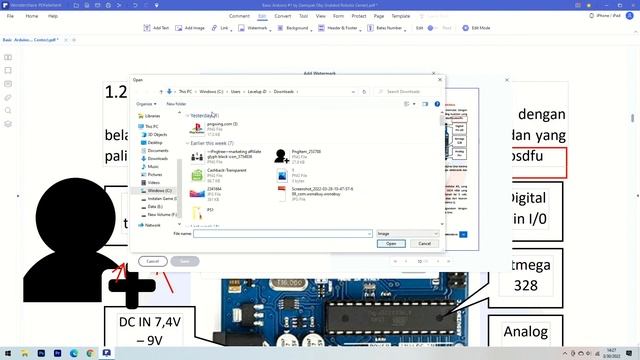The image size is (640, 360).
Task: Close the Basic Arduino document tab
Action: click(66, 40)
